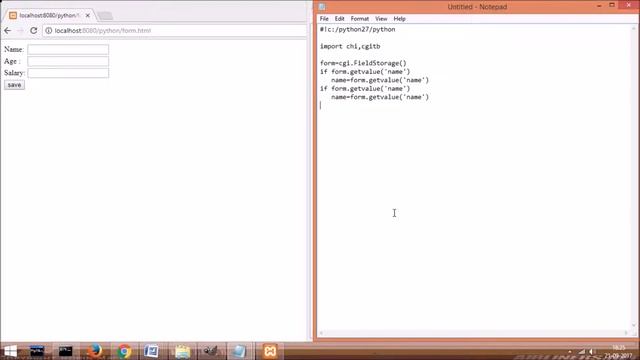Click the 'form=cgi.FieldStorage()' line in Notepad

[x=363, y=63]
